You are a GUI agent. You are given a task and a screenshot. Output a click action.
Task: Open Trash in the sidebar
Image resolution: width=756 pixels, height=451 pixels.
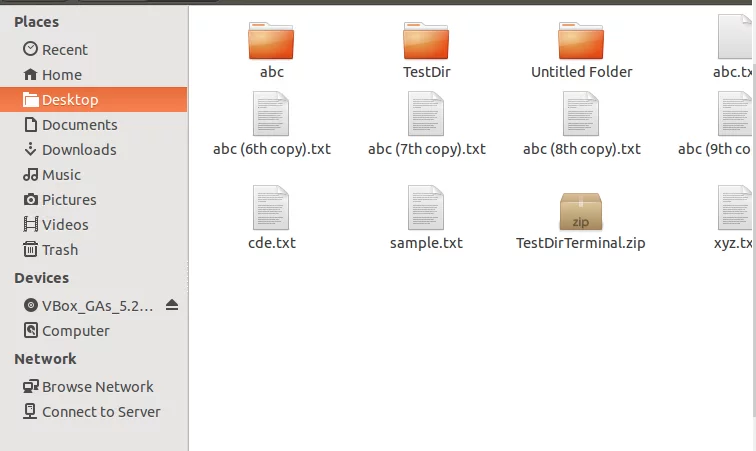pyautogui.click(x=60, y=249)
